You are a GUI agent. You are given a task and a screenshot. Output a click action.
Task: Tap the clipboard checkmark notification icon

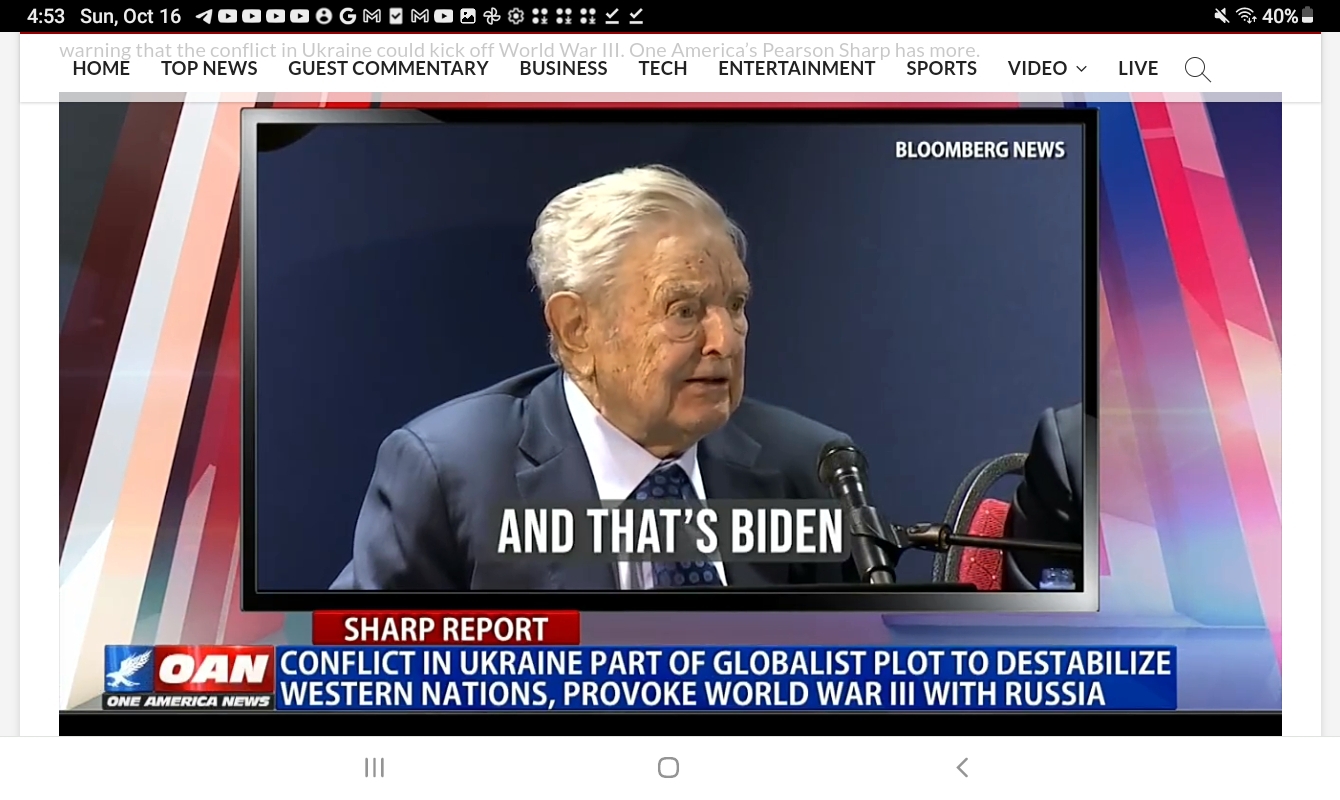[x=396, y=16]
